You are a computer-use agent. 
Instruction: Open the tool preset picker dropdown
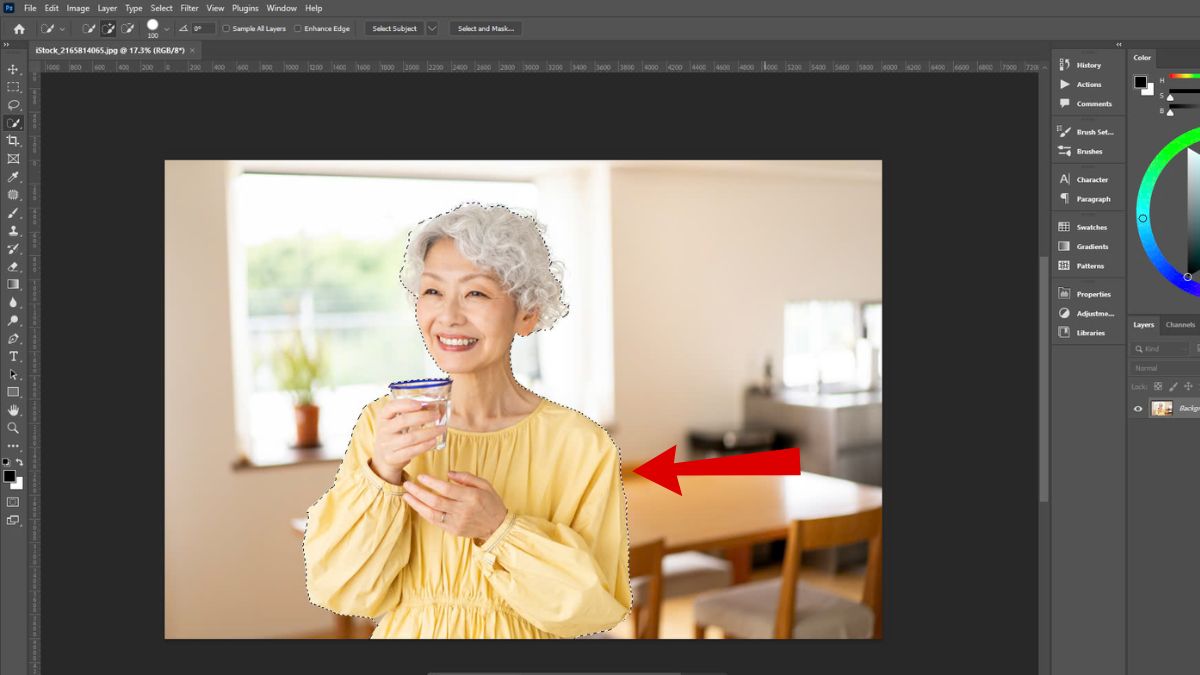pyautogui.click(x=61, y=29)
